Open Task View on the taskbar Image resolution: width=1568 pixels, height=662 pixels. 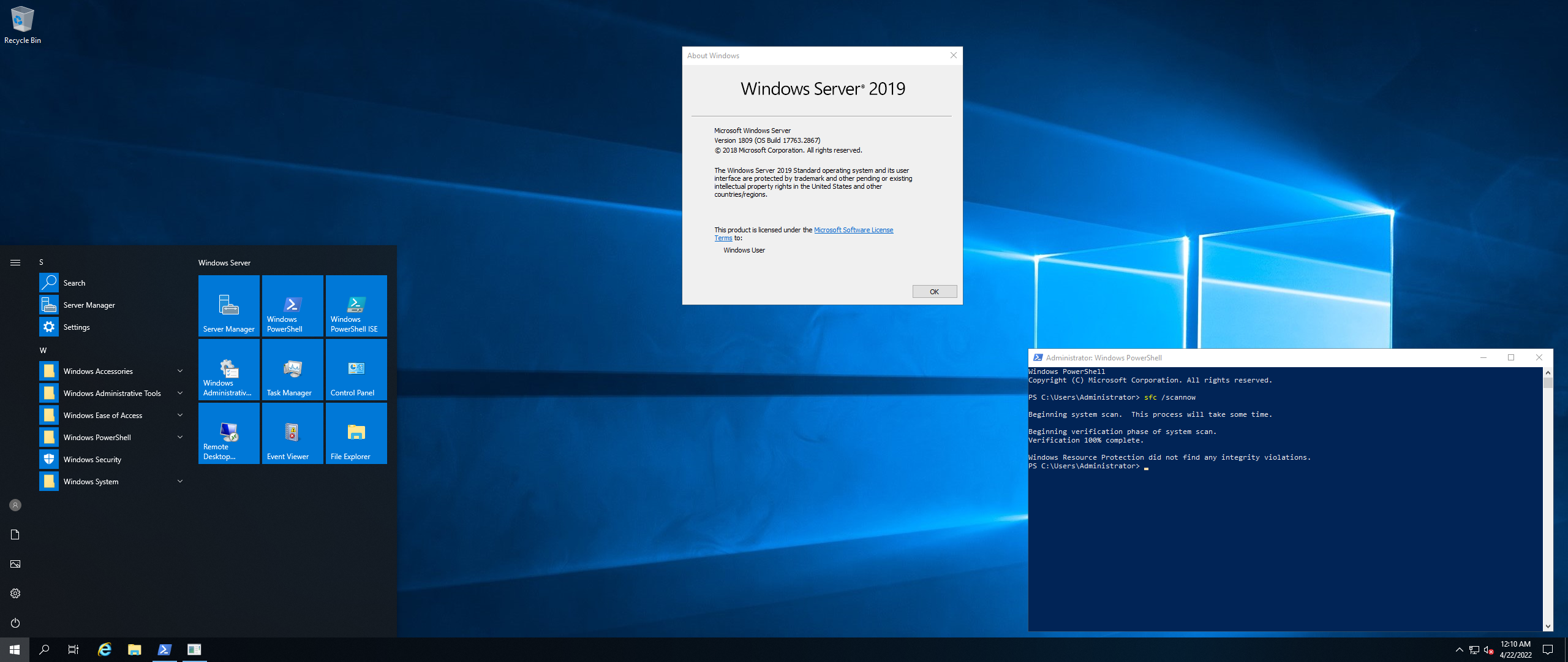73,650
